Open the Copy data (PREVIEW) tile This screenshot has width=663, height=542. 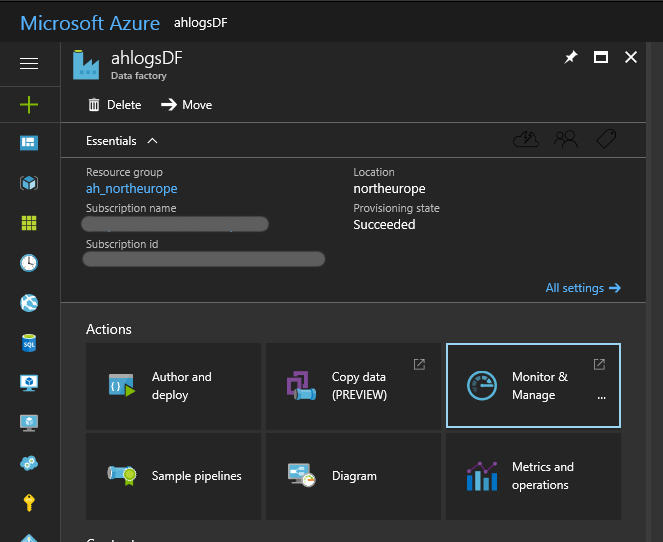click(353, 386)
